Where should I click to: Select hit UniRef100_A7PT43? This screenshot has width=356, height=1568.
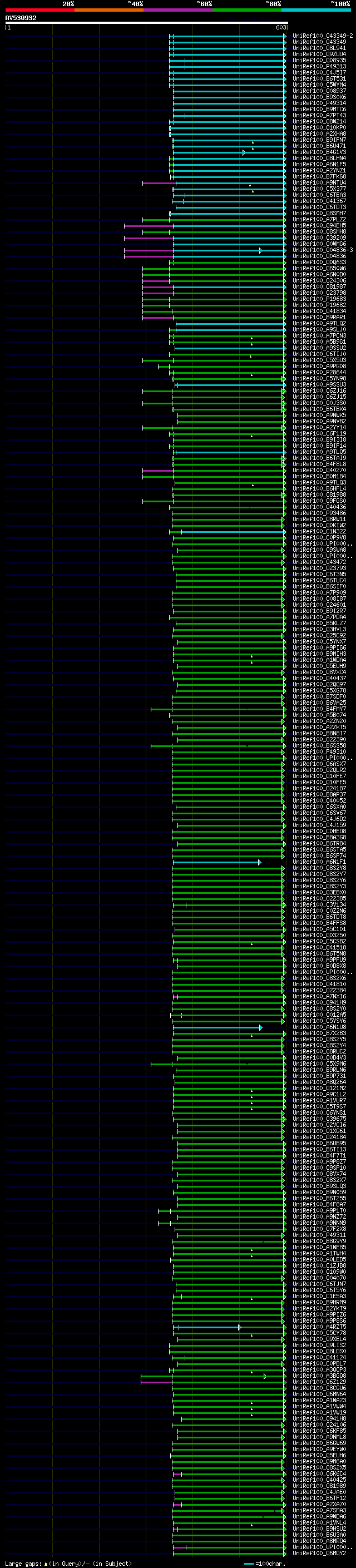(319, 116)
